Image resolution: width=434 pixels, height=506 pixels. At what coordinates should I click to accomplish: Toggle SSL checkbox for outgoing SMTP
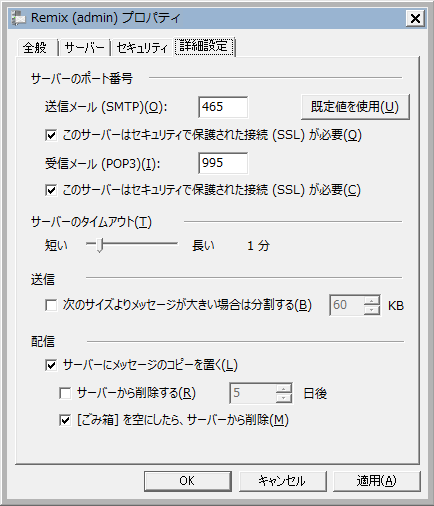point(51,135)
